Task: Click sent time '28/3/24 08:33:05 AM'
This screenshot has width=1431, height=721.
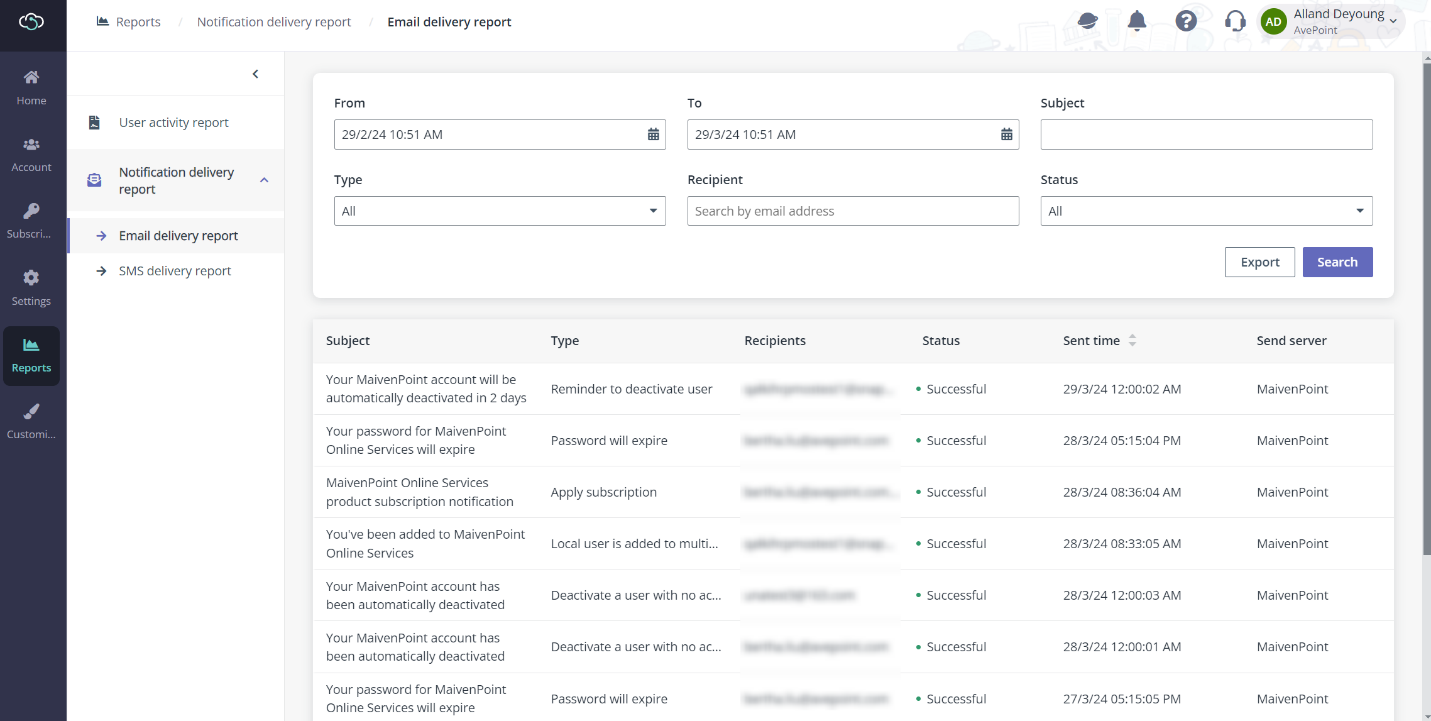Action: [x=1122, y=544]
